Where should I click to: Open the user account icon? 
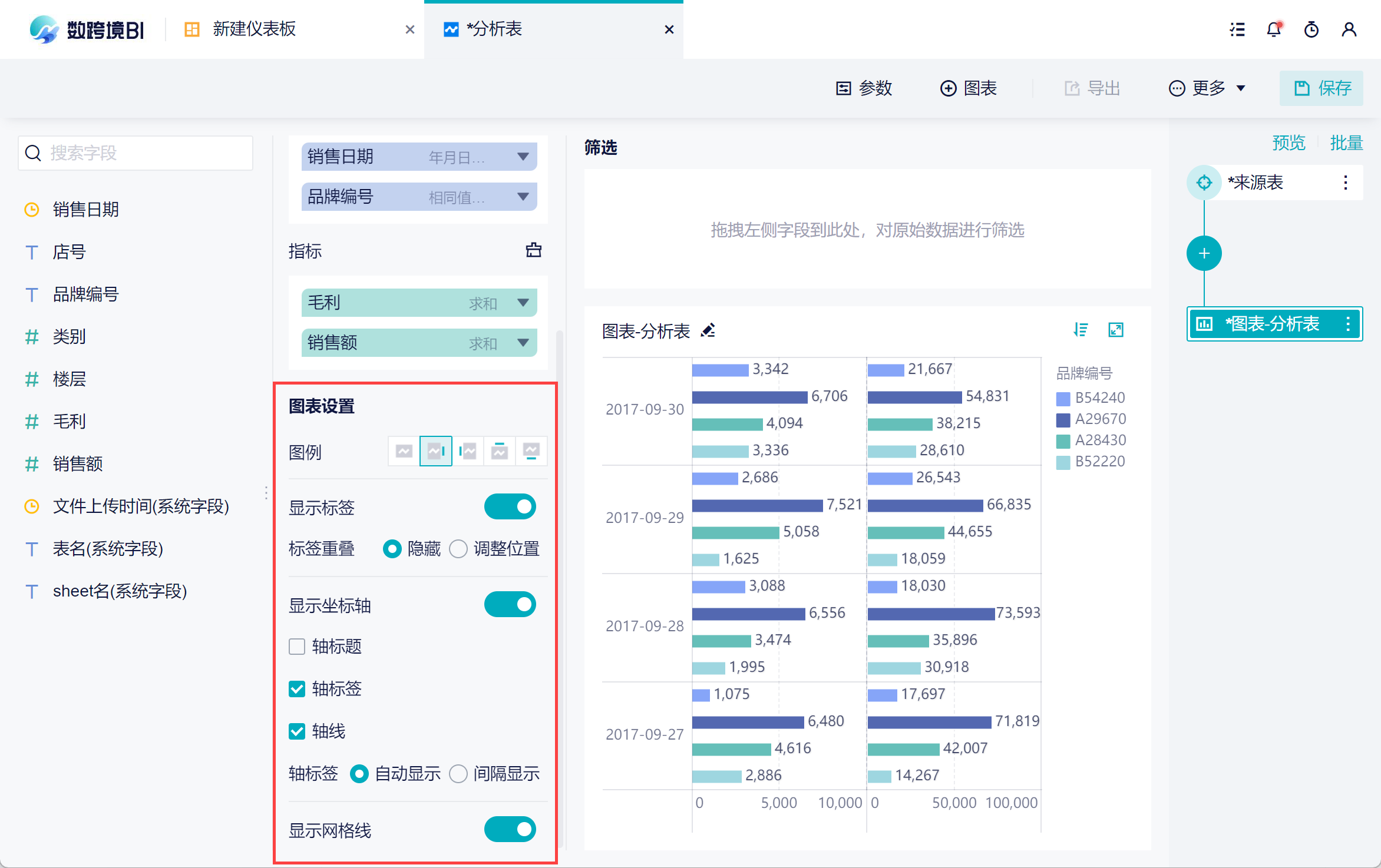coord(1349,29)
